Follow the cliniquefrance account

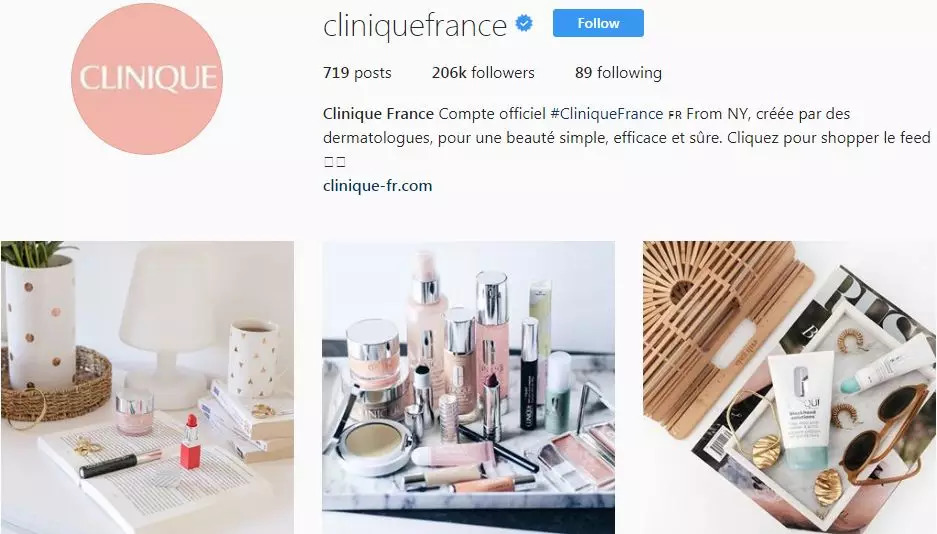598,23
